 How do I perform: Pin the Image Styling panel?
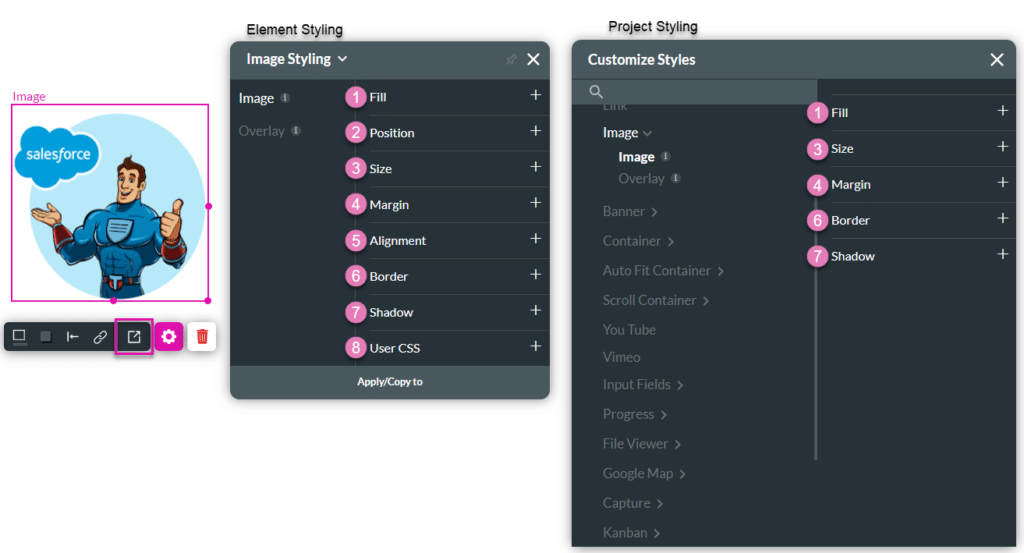tap(511, 60)
